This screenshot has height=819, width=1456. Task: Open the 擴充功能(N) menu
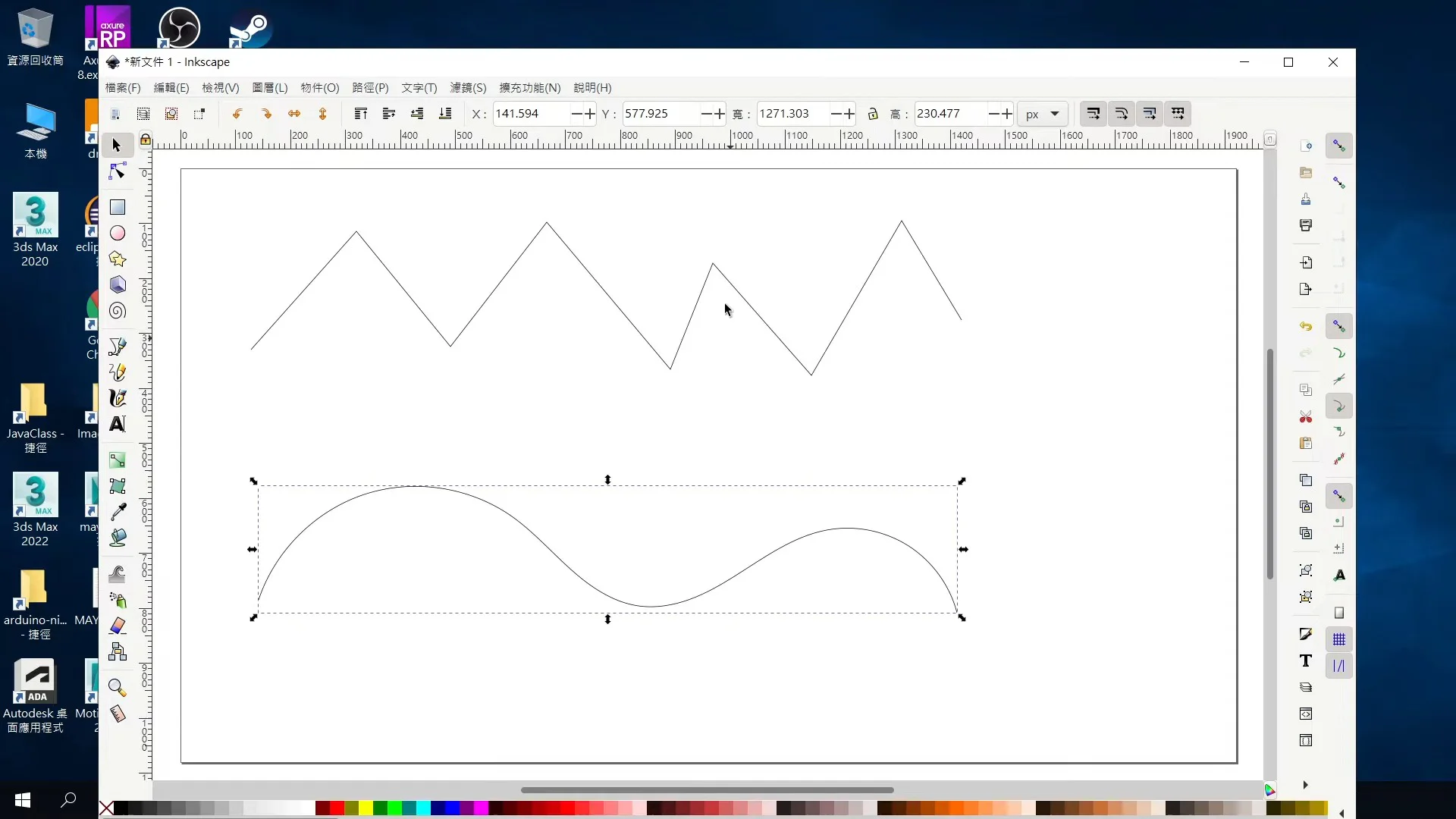(x=530, y=88)
